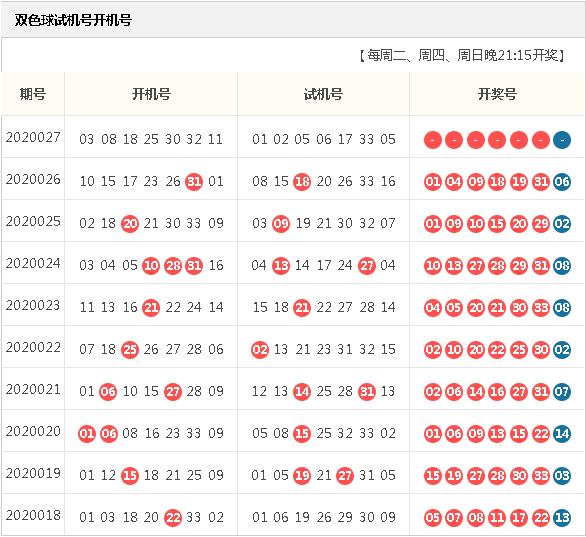Click blue ball 13 in row 2020018
The image size is (586, 537).
(x=562, y=518)
